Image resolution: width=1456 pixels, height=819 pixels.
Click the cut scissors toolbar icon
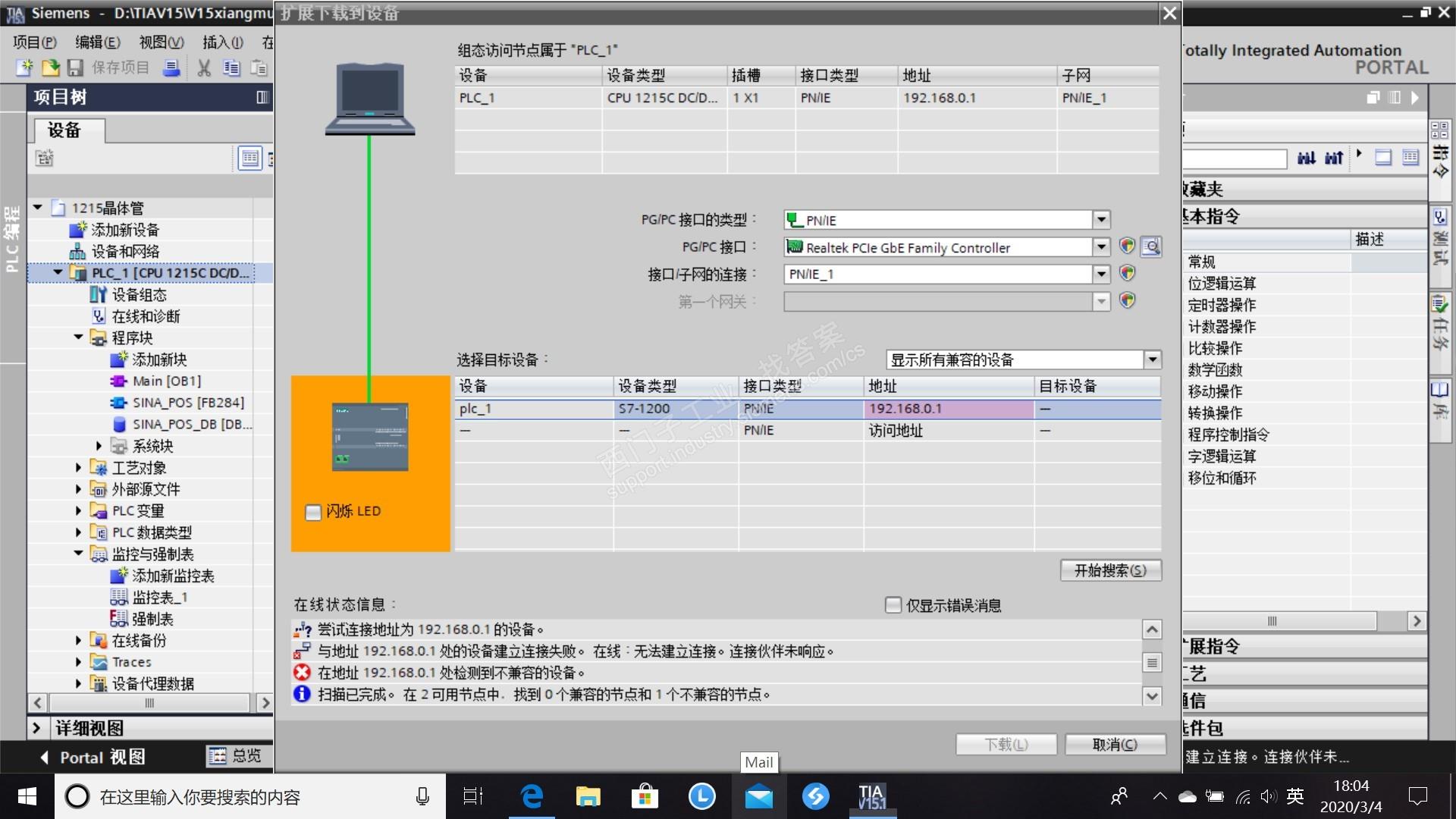coord(203,68)
